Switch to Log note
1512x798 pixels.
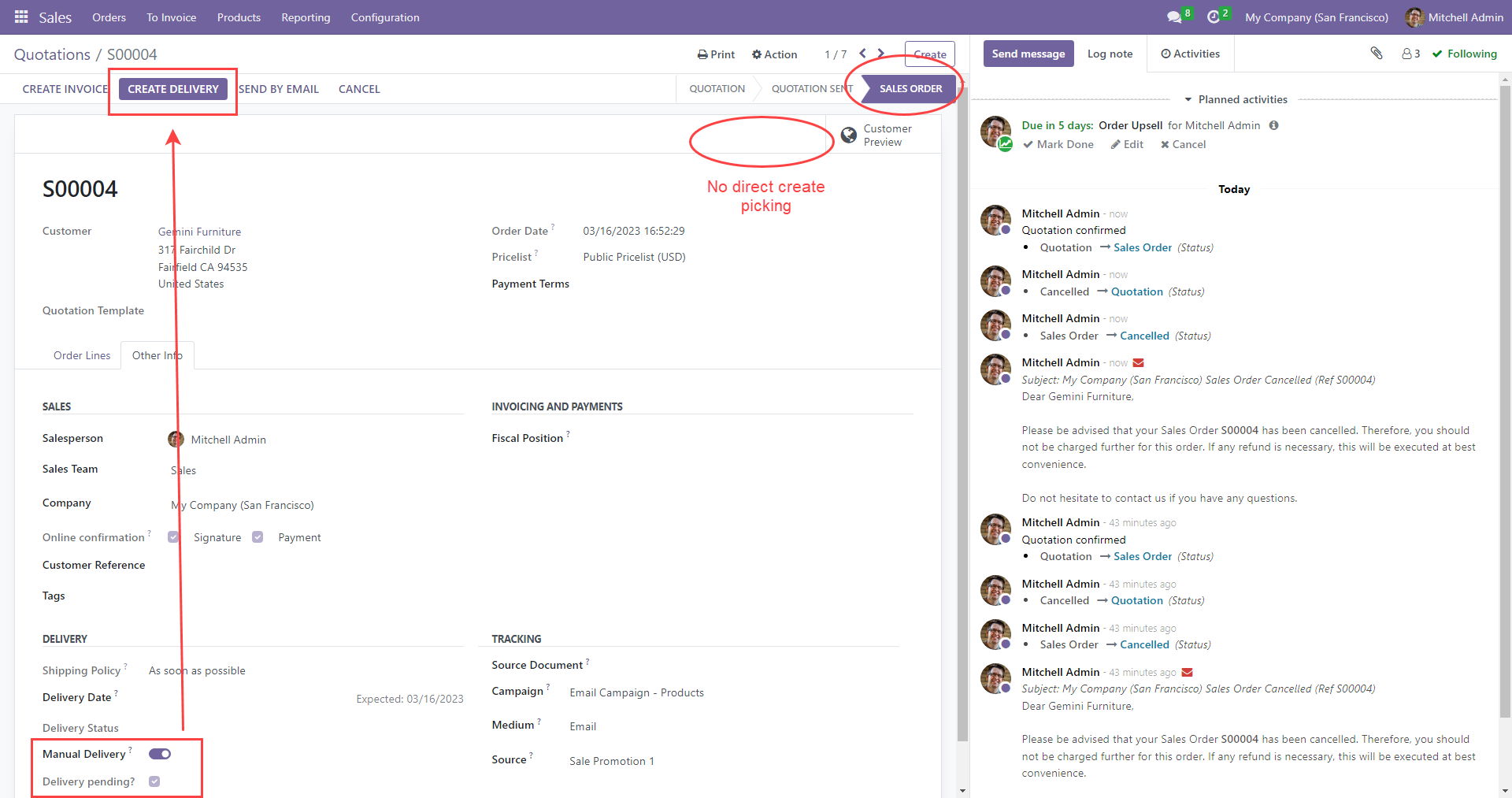click(x=1110, y=54)
